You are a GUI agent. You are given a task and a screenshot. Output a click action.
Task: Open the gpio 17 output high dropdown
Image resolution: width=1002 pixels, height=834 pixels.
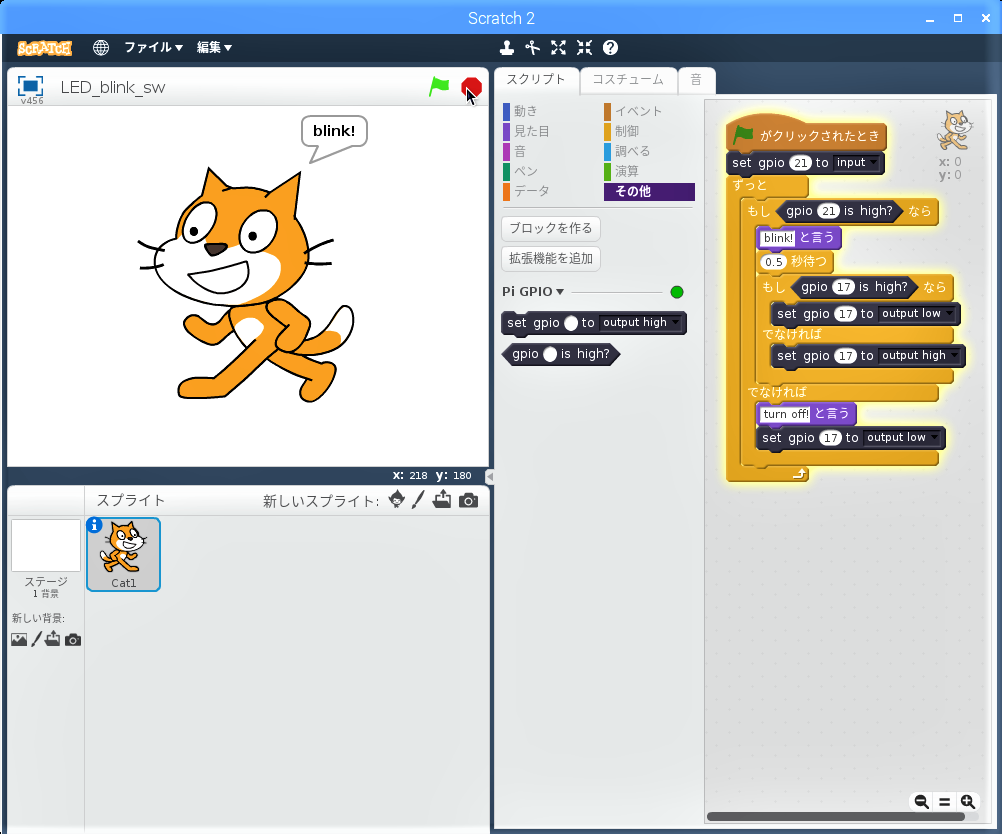pyautogui.click(x=920, y=355)
